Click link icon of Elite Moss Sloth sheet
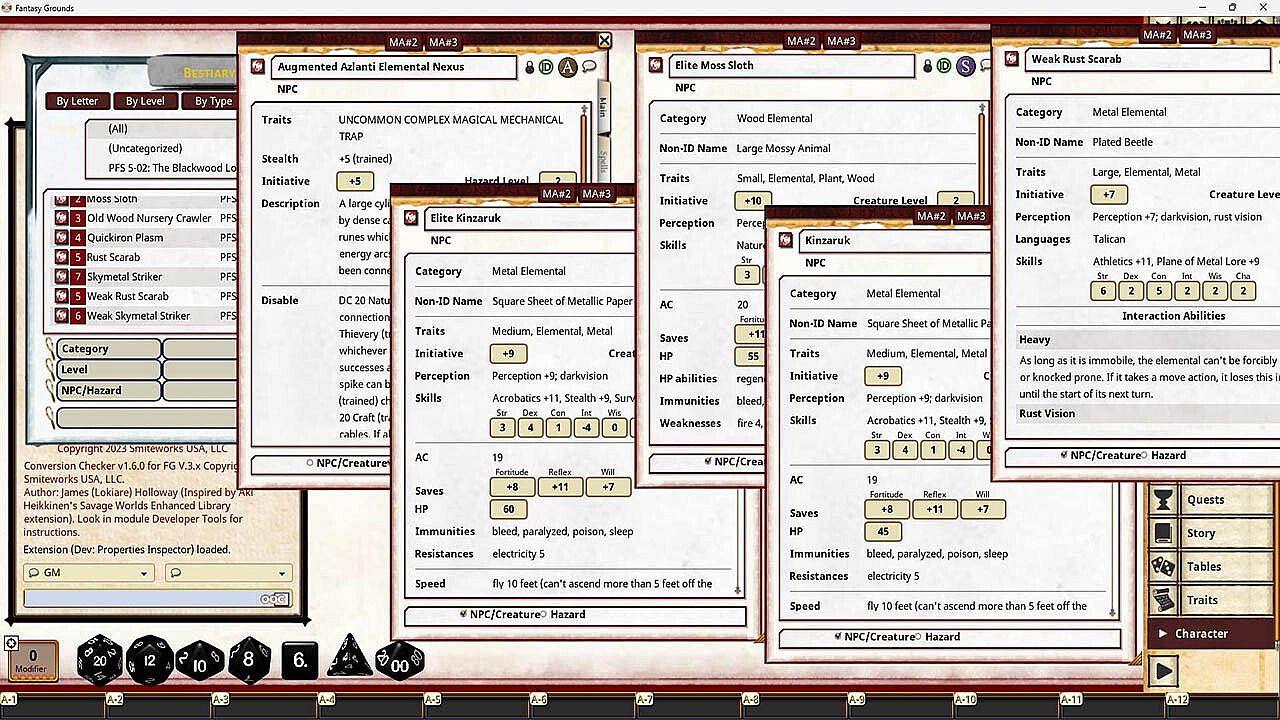The width and height of the screenshot is (1280, 720). pyautogui.click(x=655, y=65)
